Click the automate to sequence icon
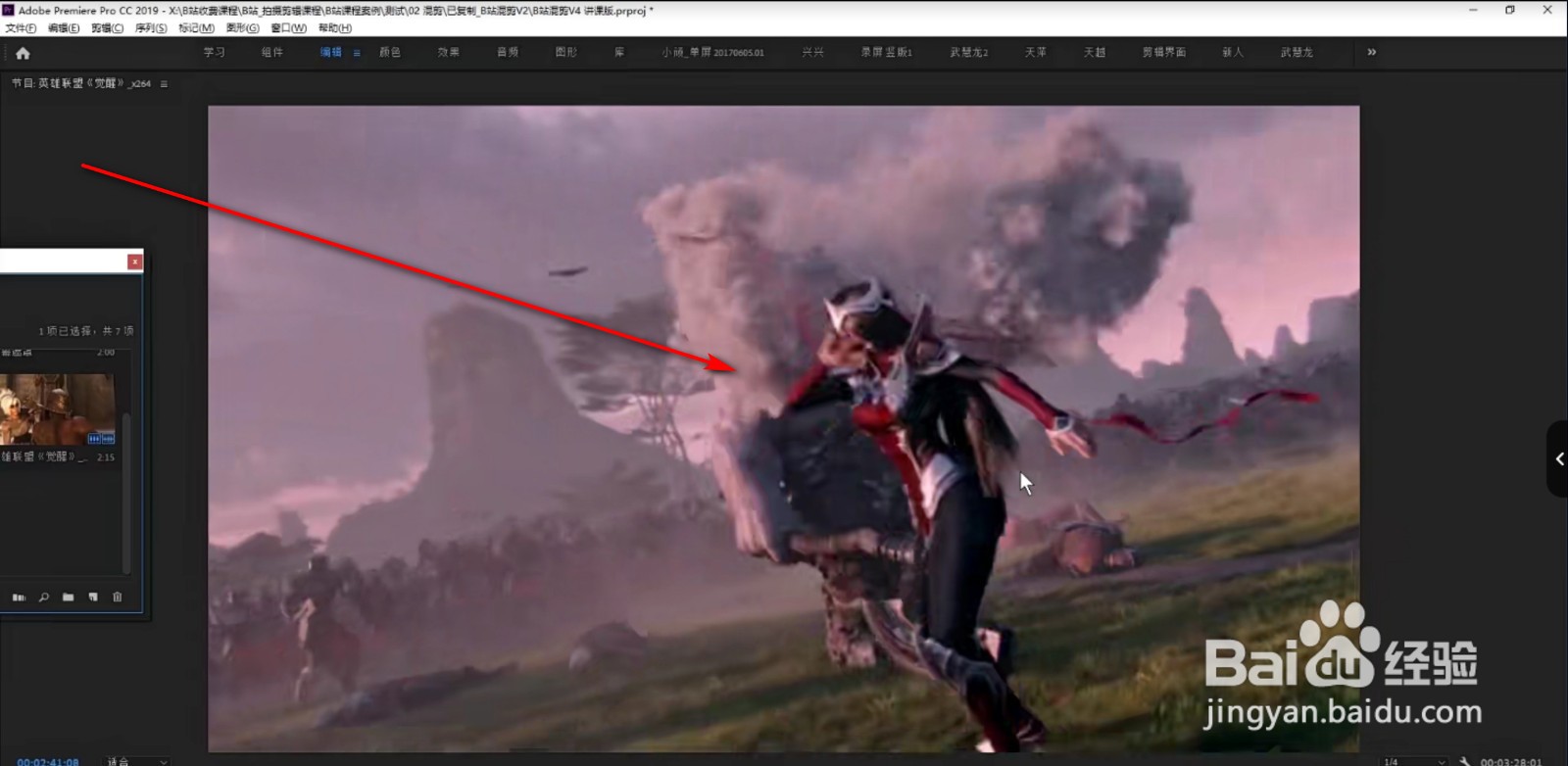Image resolution: width=1568 pixels, height=766 pixels. pyautogui.click(x=19, y=598)
